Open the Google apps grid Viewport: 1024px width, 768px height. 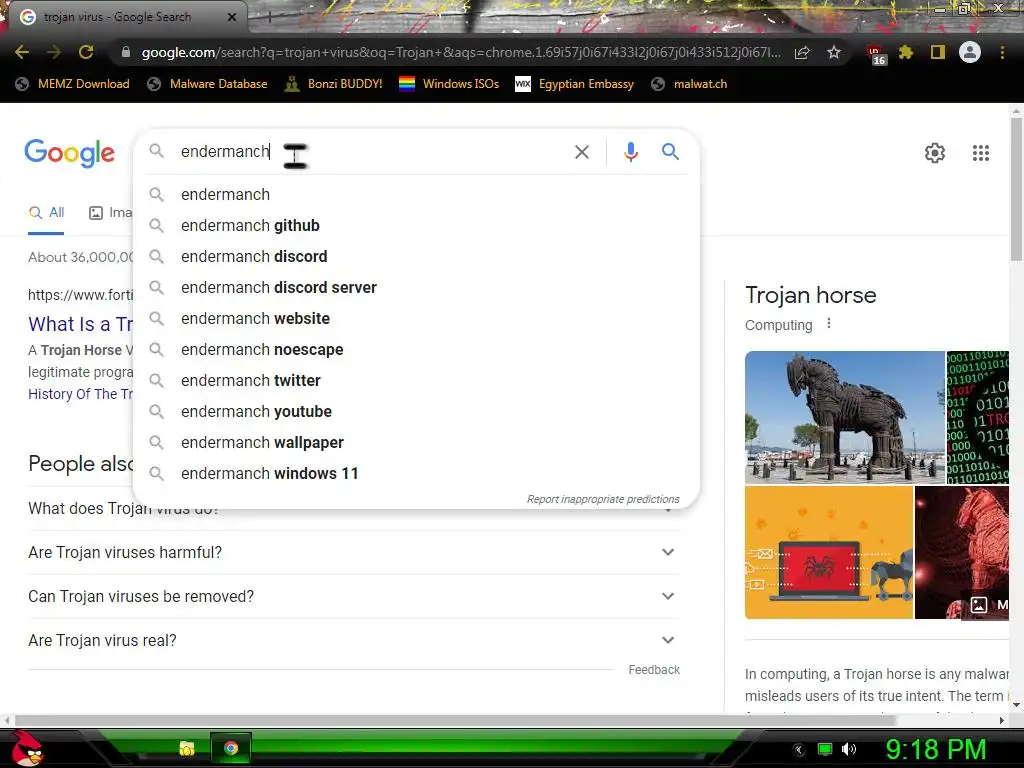980,153
